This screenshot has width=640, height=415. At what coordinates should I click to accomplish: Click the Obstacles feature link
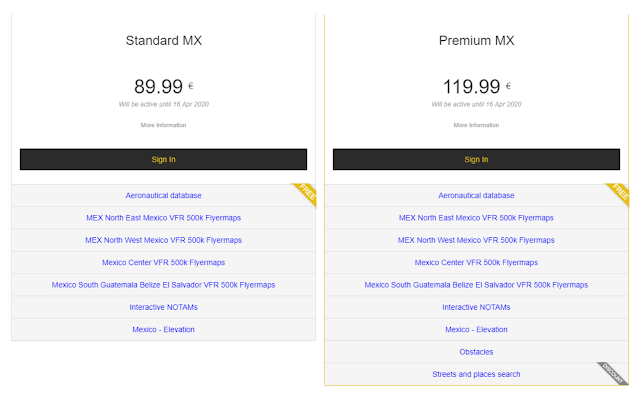click(476, 352)
